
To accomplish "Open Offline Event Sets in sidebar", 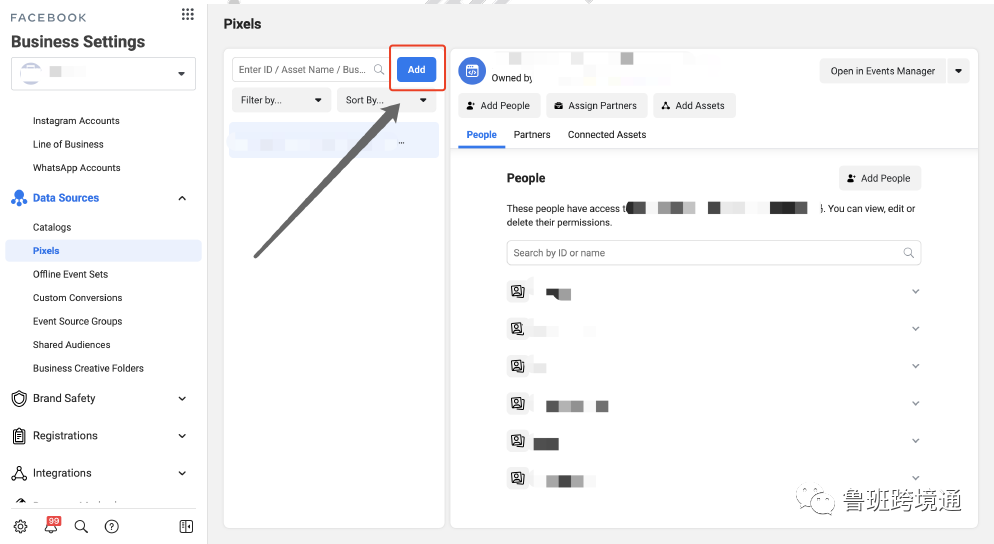I will coord(70,274).
